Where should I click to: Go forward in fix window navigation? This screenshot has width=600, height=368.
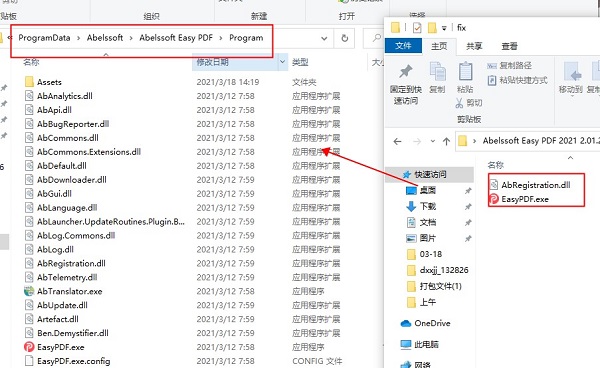pyautogui.click(x=417, y=142)
